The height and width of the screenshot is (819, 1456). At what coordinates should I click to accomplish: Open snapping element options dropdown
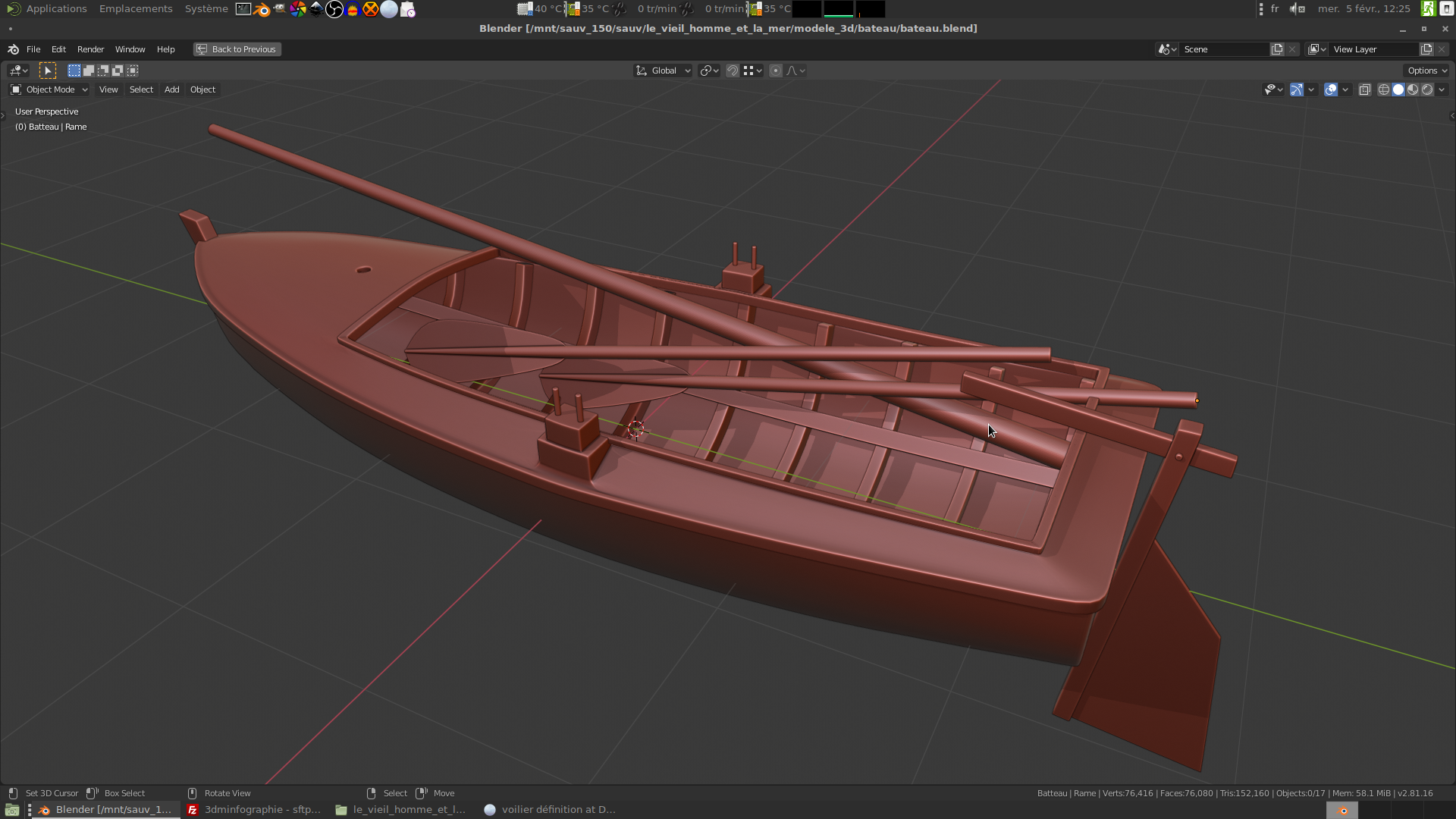coord(753,71)
